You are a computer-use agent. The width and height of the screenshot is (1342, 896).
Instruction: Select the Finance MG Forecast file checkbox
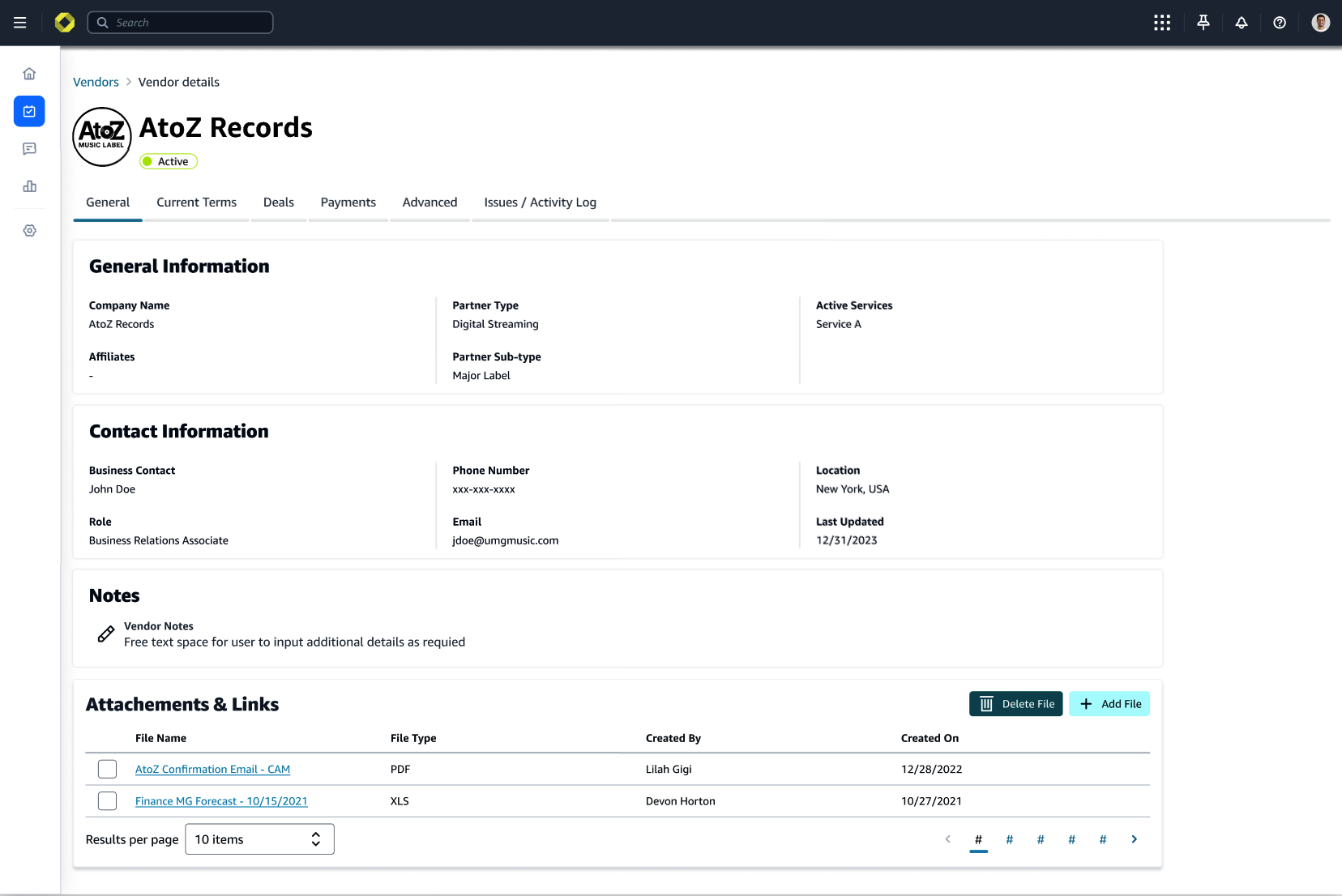107,800
